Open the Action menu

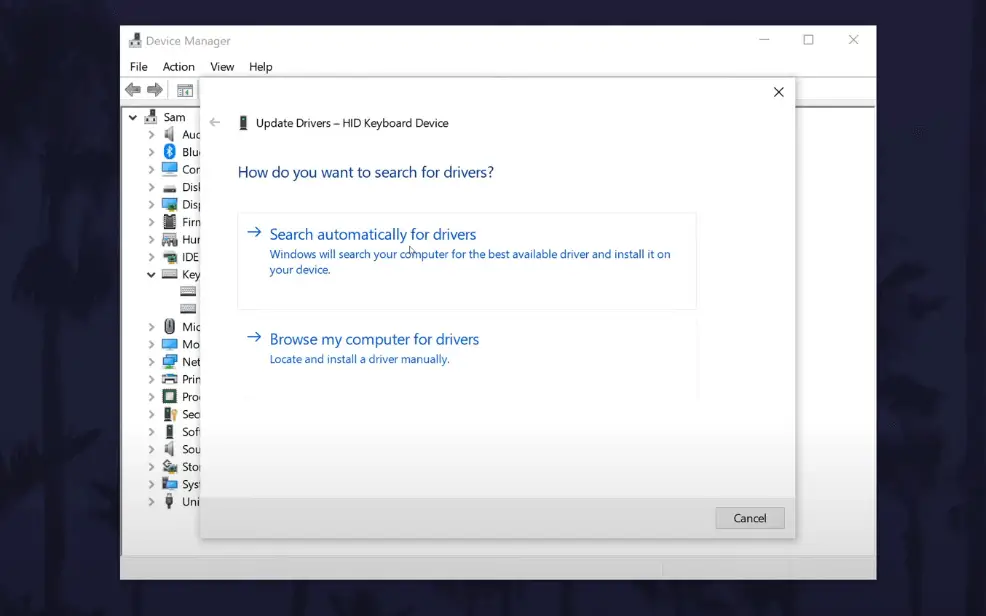tap(179, 67)
